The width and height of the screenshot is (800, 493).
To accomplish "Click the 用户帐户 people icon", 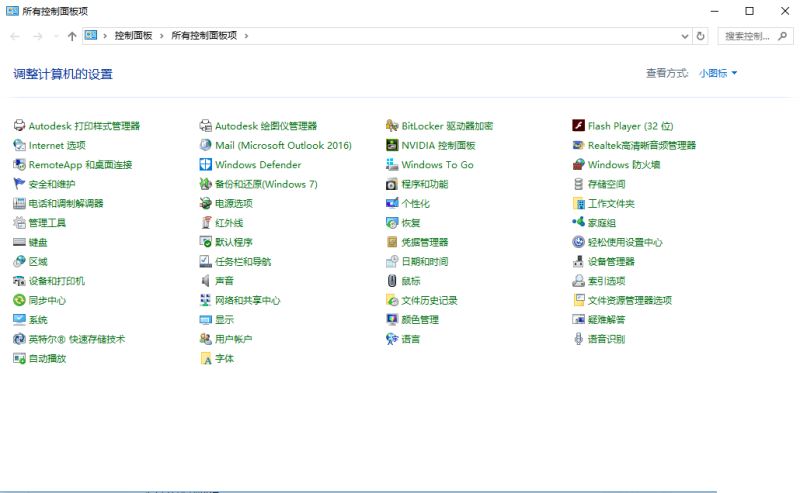I will pos(206,339).
